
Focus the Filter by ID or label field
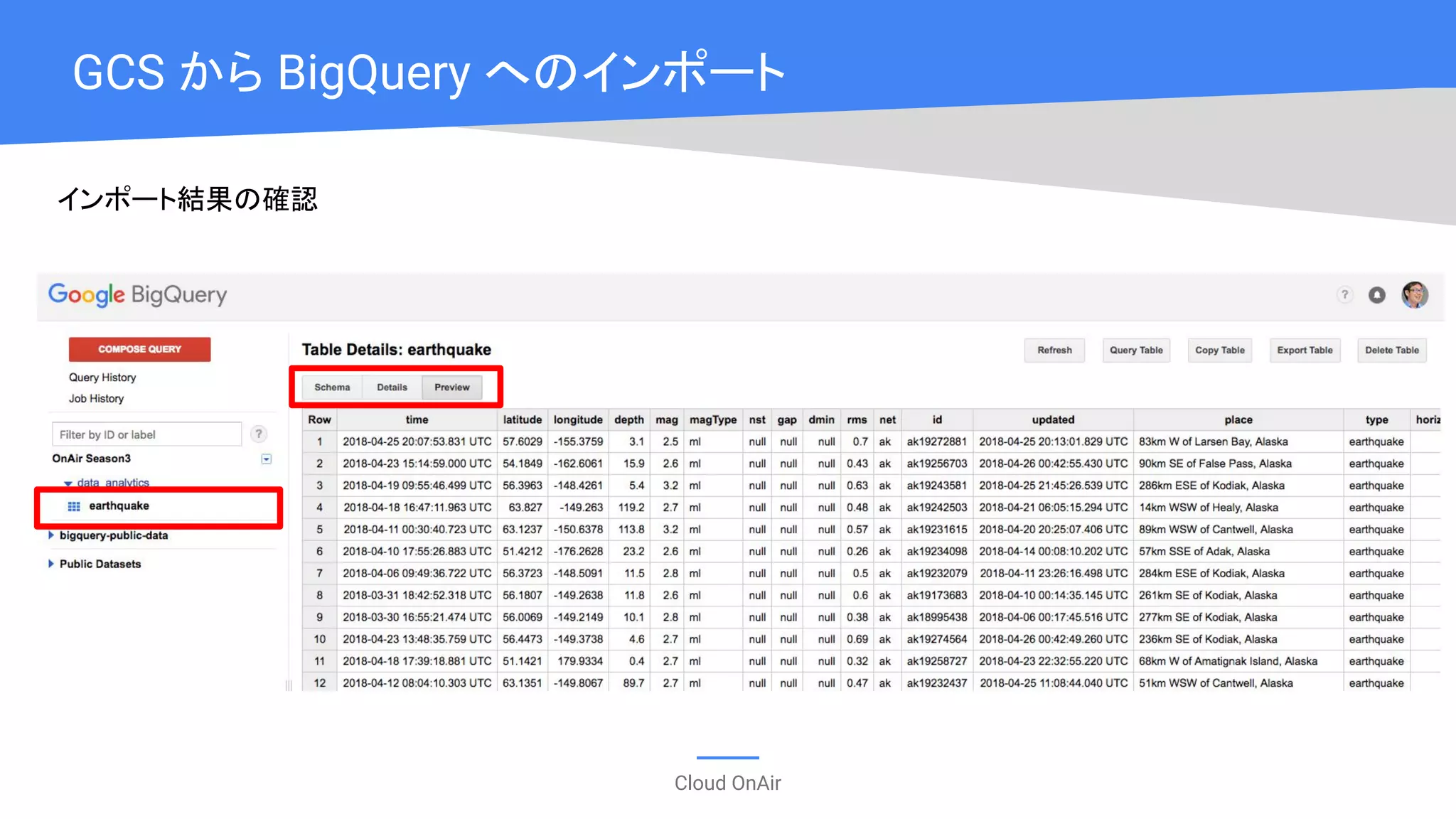[146, 434]
